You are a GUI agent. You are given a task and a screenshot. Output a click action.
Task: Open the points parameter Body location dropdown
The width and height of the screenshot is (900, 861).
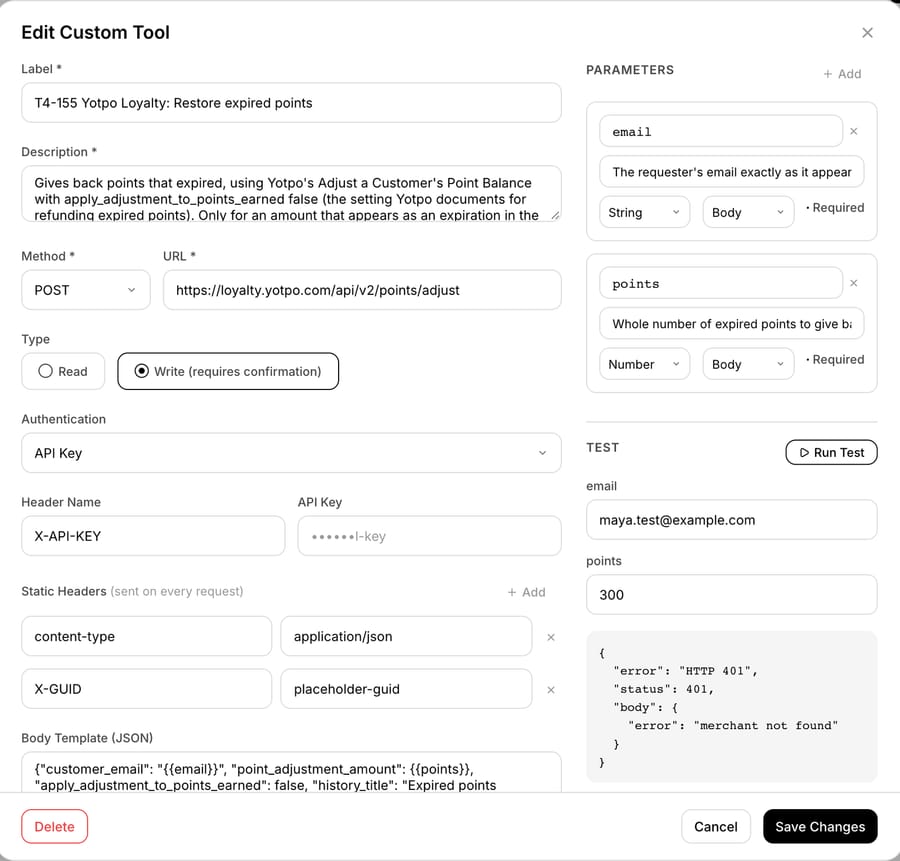pos(748,364)
